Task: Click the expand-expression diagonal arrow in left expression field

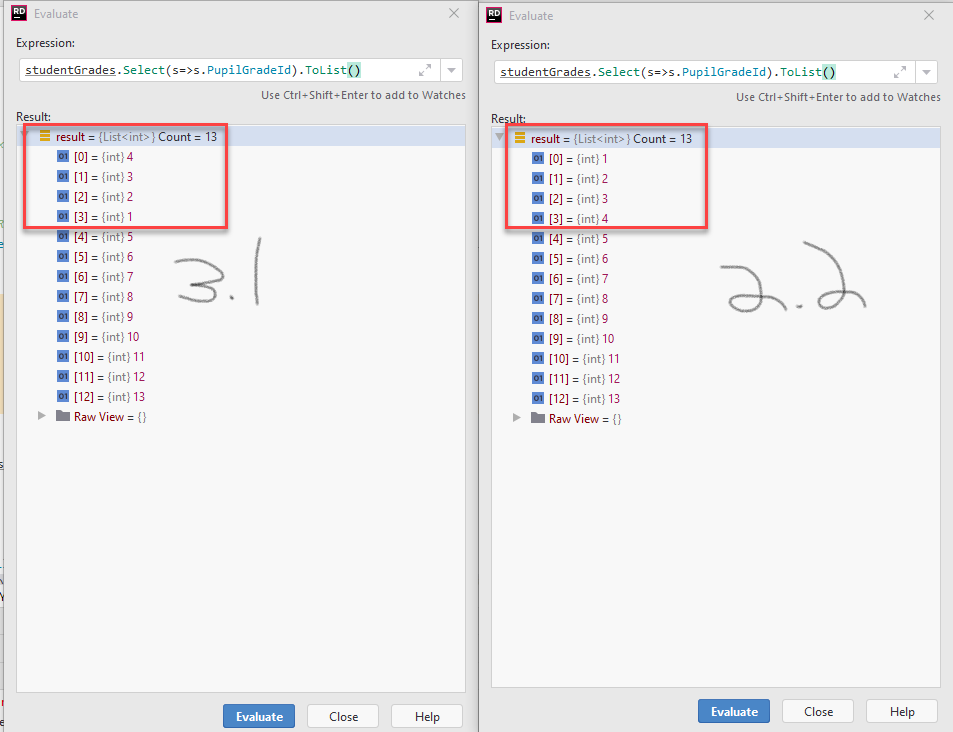Action: [424, 70]
